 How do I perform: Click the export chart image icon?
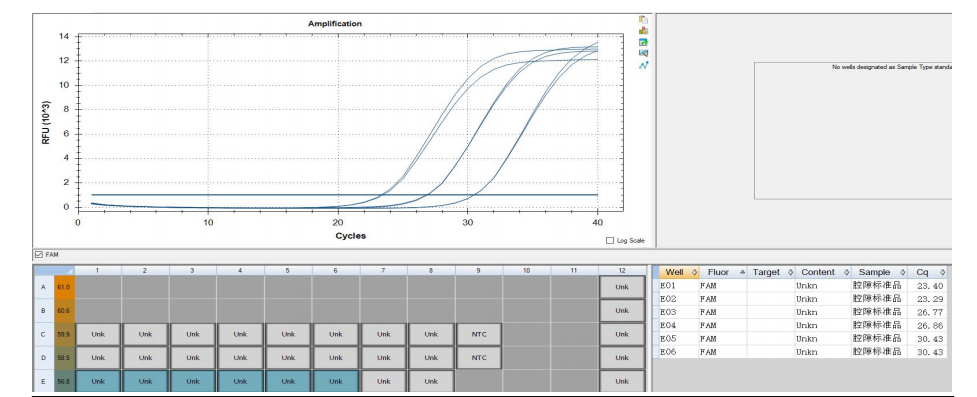coord(644,42)
